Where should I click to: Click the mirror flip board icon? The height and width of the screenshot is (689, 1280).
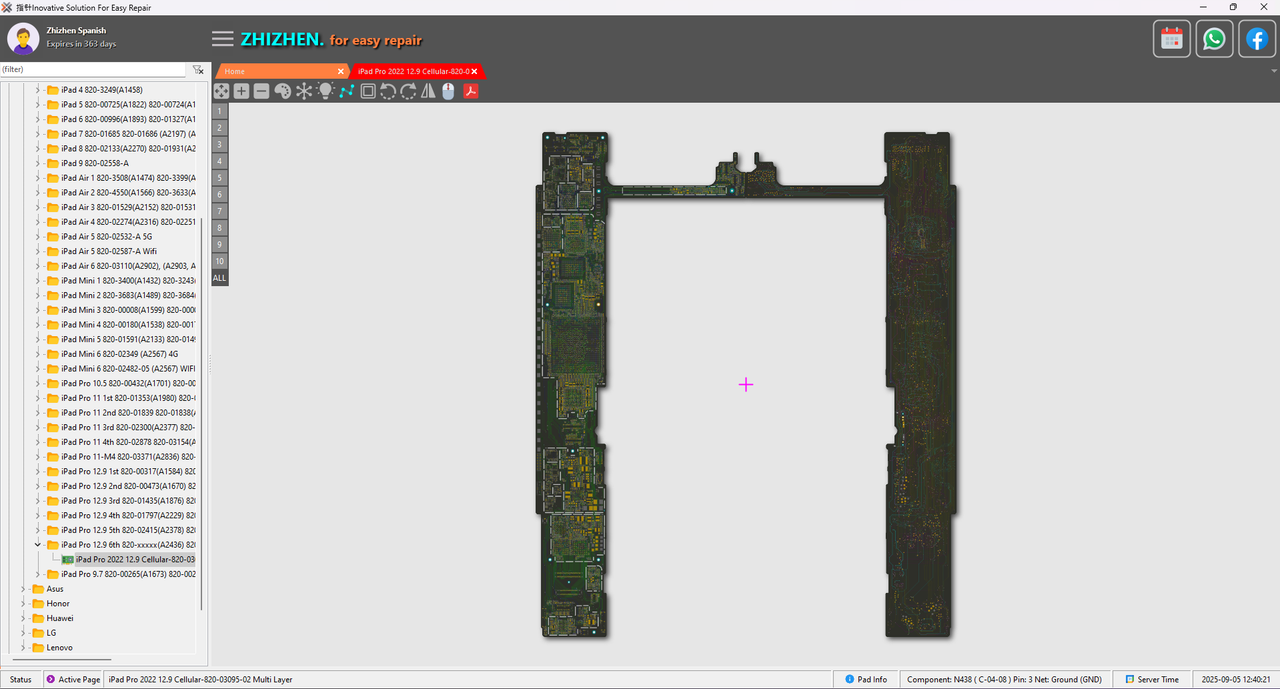point(428,91)
